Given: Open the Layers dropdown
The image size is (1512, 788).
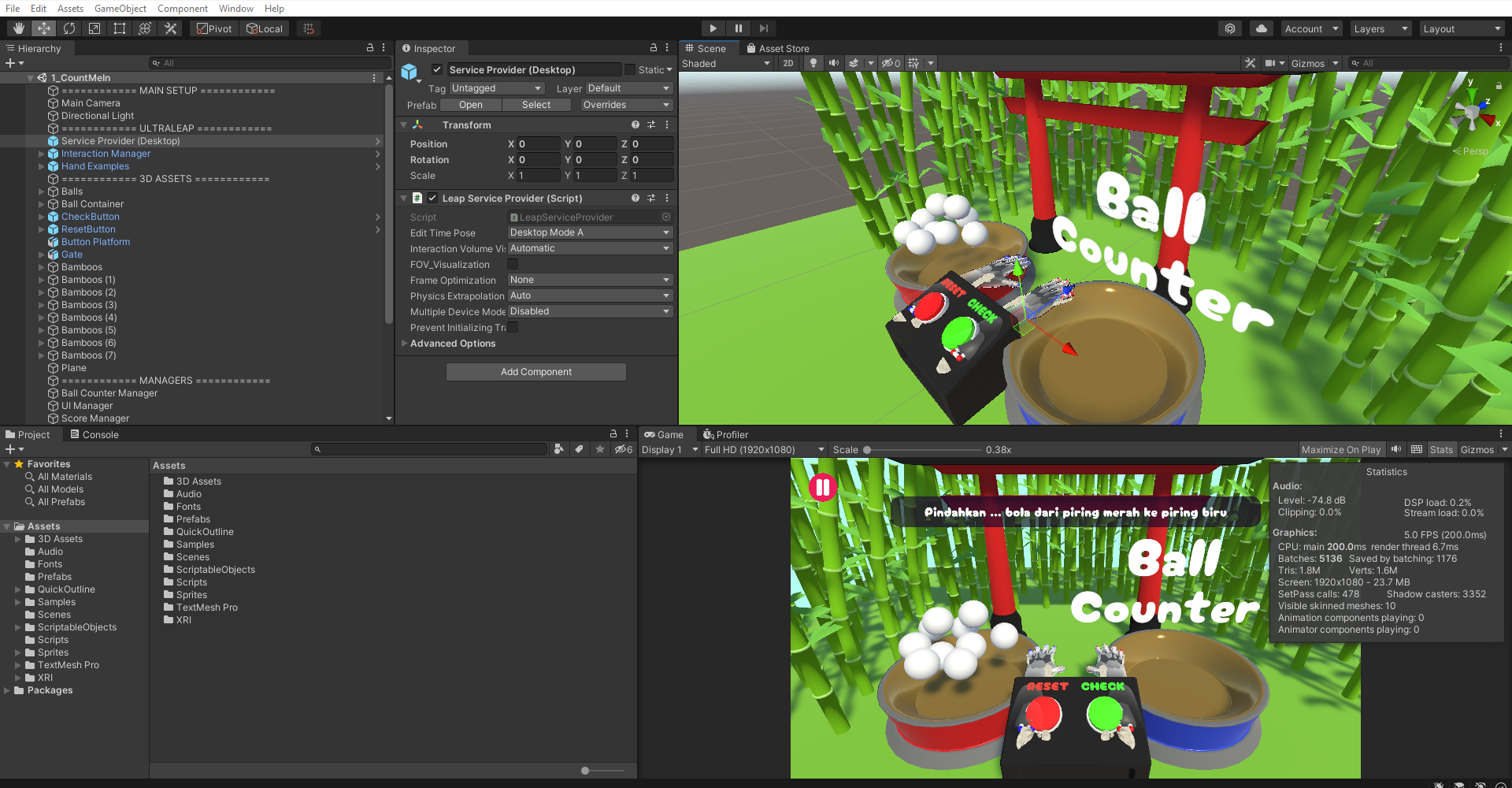Looking at the screenshot, I should point(1380,28).
